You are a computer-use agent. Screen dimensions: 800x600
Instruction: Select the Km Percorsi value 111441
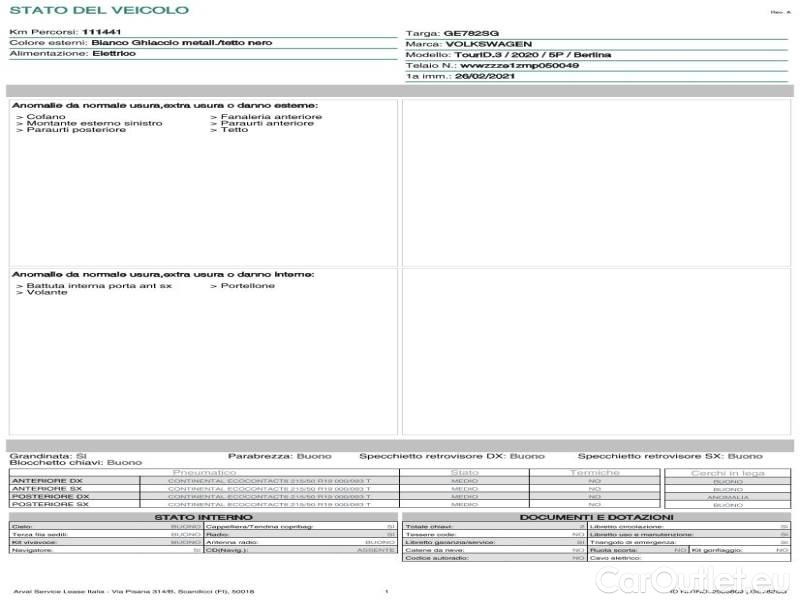click(102, 32)
